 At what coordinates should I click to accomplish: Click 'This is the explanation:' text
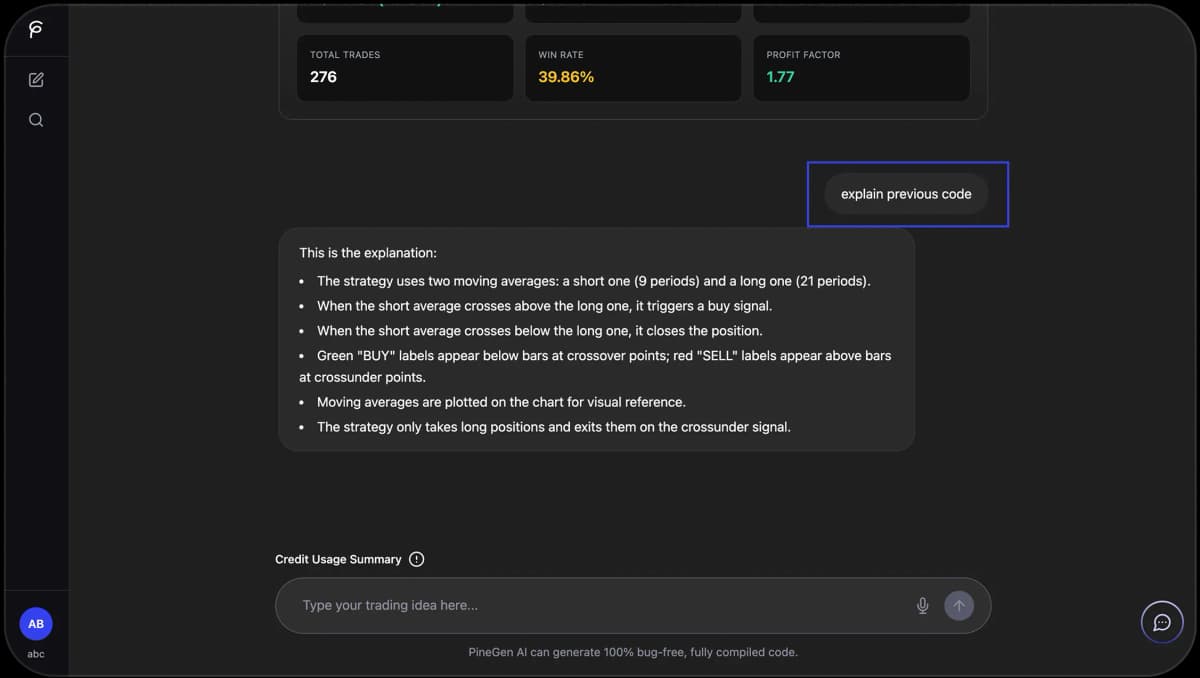click(368, 253)
